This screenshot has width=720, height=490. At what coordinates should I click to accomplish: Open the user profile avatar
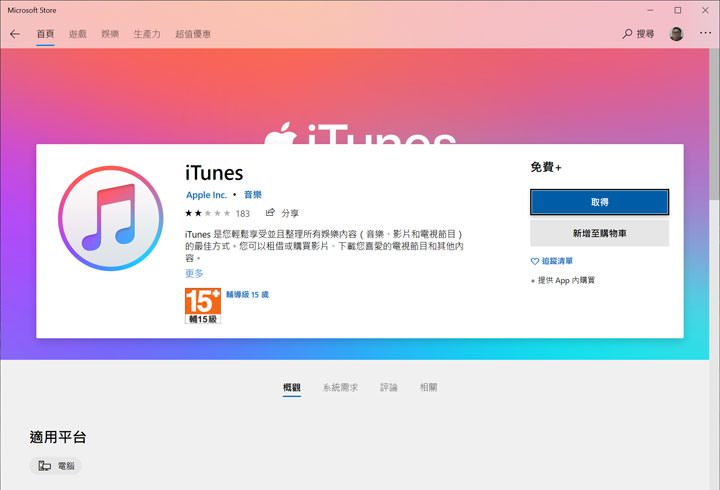coord(676,34)
